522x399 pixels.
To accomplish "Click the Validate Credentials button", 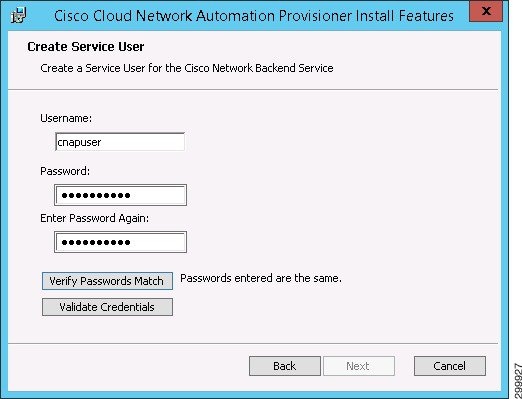I will click(x=107, y=307).
